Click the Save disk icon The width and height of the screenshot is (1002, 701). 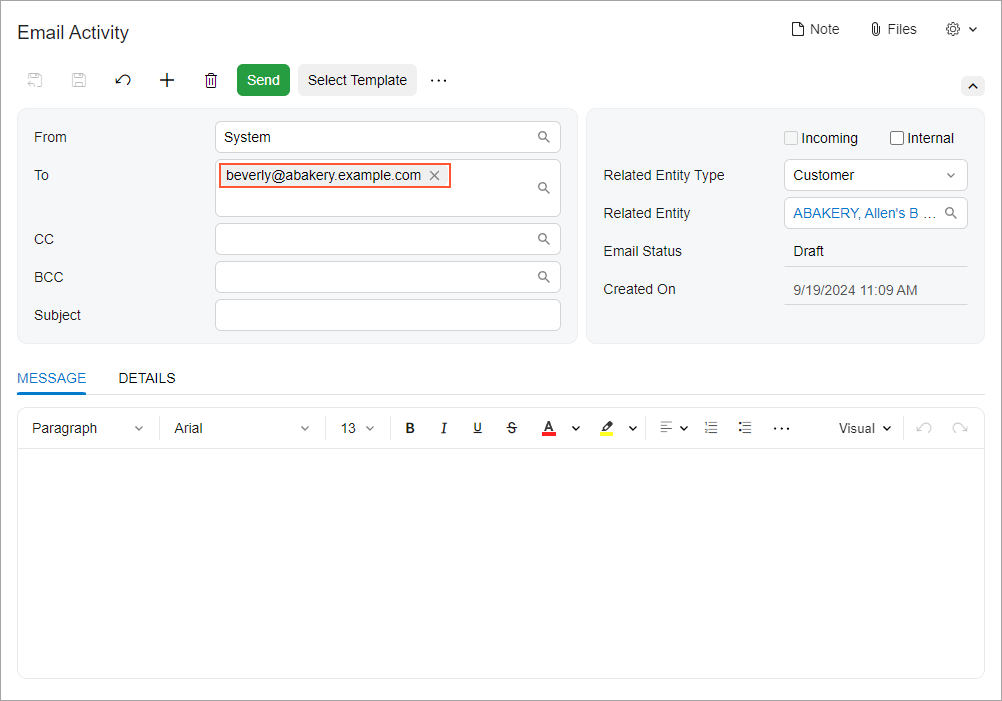pos(79,80)
